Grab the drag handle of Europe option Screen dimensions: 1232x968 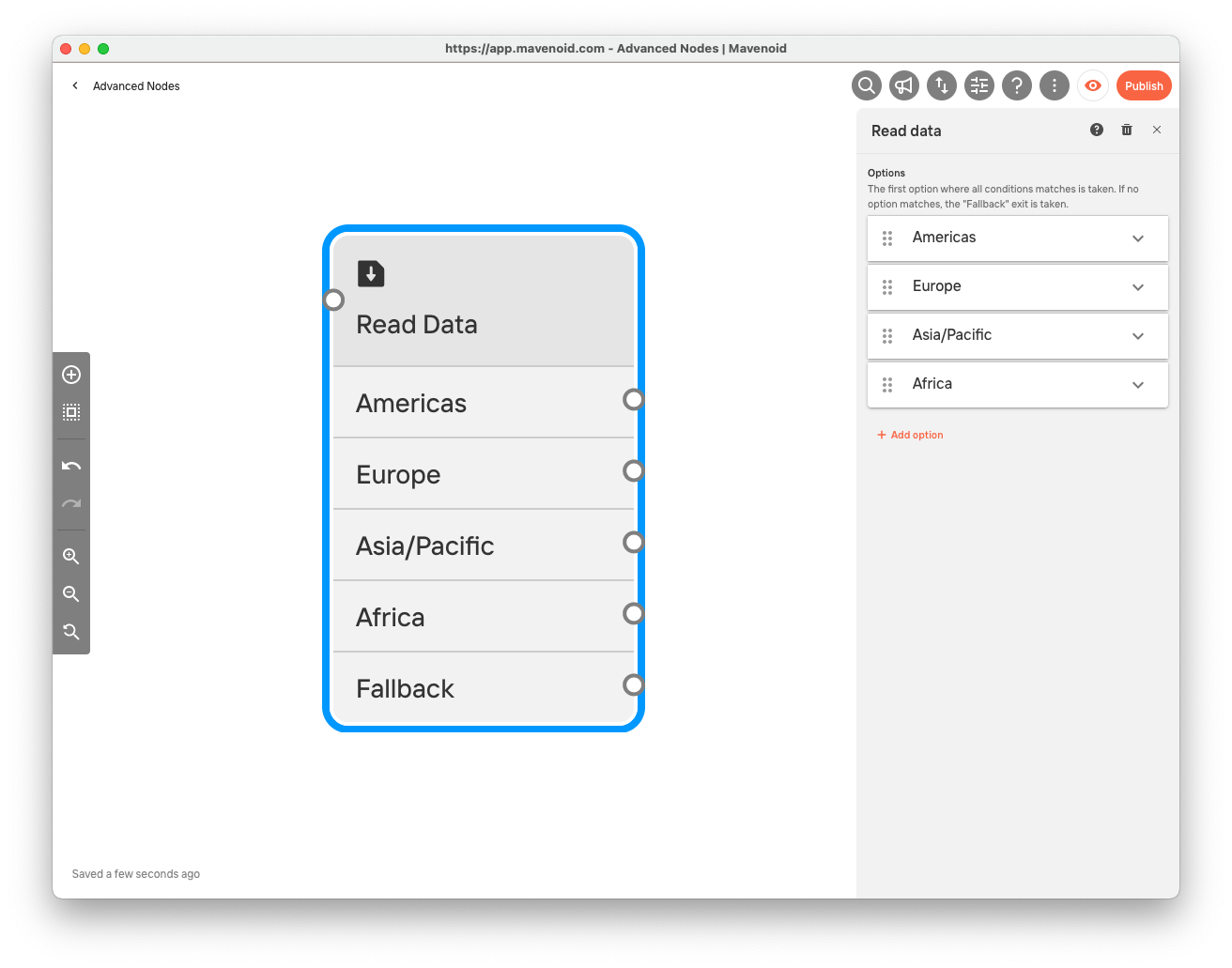pos(887,287)
